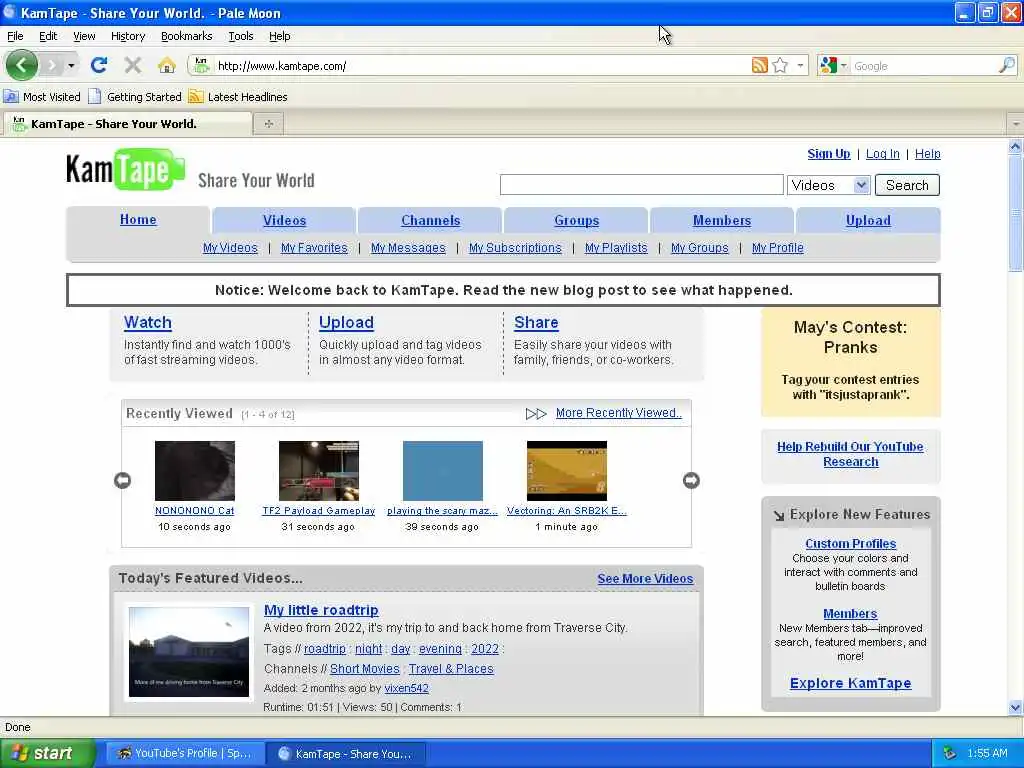1024x768 pixels.
Task: Switch to the Videos site tab
Action: (x=284, y=221)
